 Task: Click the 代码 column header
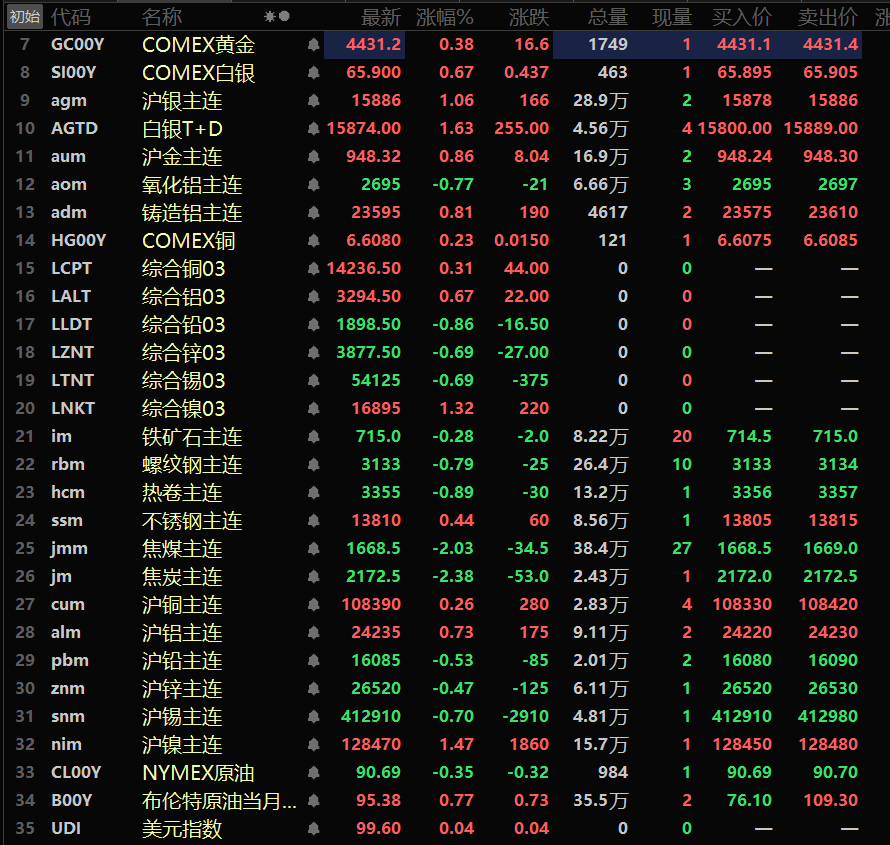[x=70, y=17]
